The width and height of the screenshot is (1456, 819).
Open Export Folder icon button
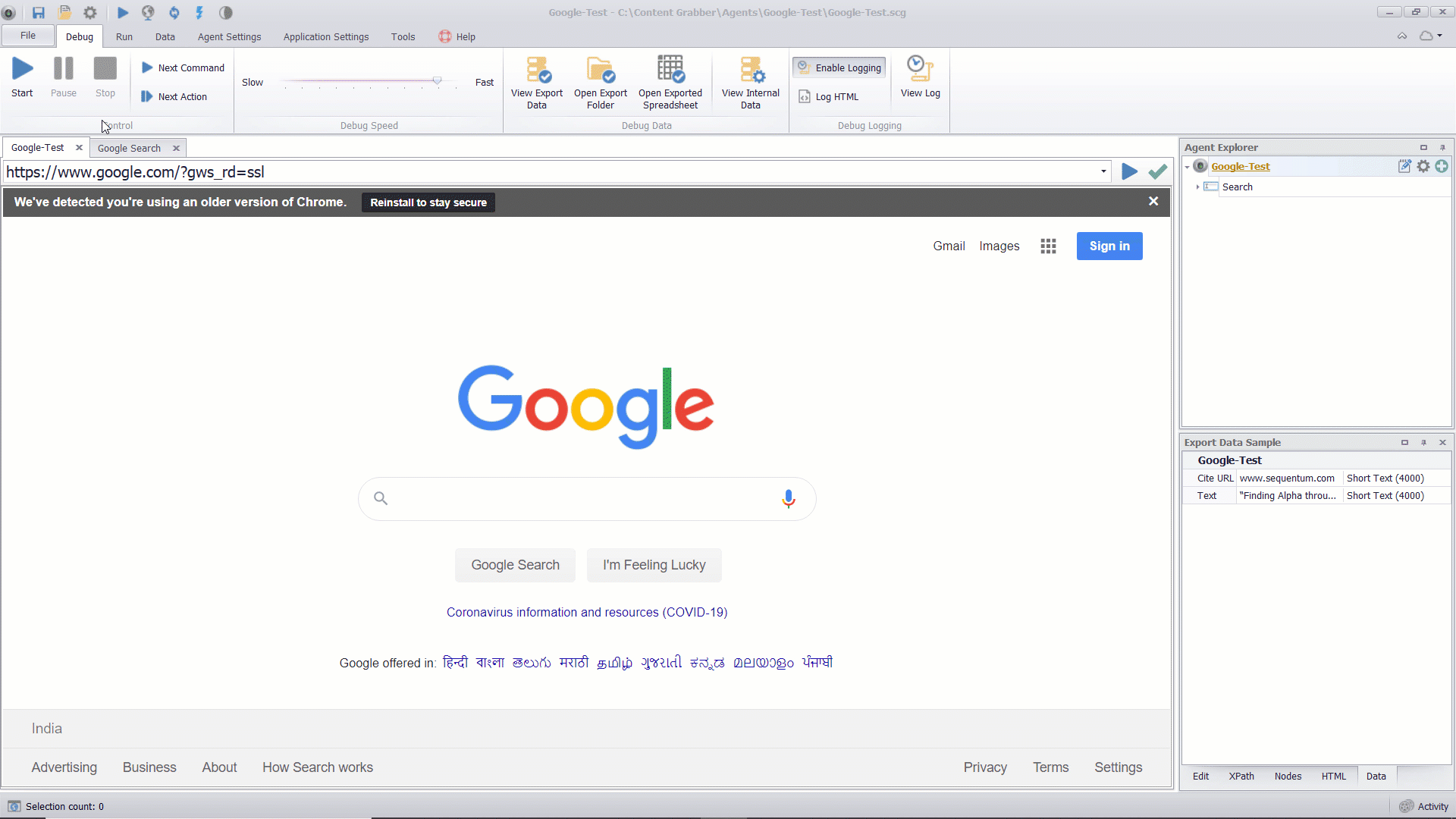click(x=600, y=81)
